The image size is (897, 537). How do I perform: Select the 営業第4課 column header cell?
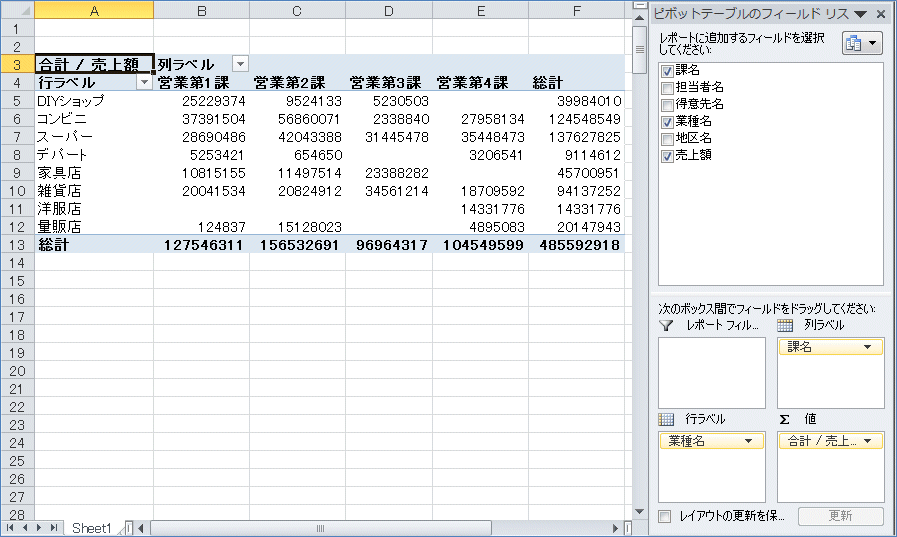coord(481,82)
